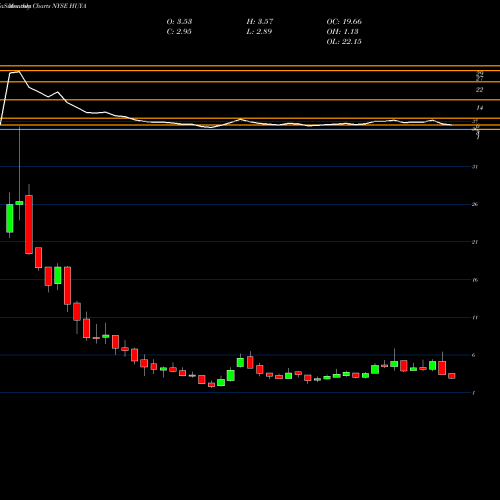This screenshot has width=500, height=500.
Task: Click the candlestick axis label '1'
Action: coord(474,393)
